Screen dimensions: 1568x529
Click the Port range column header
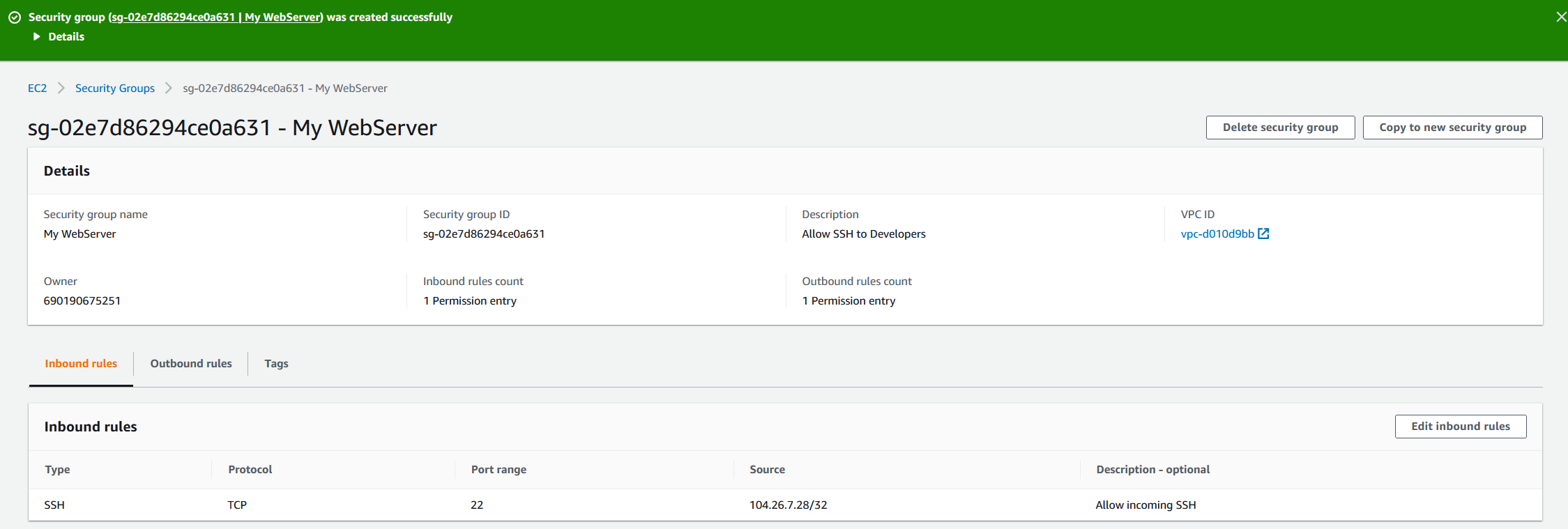pos(498,470)
